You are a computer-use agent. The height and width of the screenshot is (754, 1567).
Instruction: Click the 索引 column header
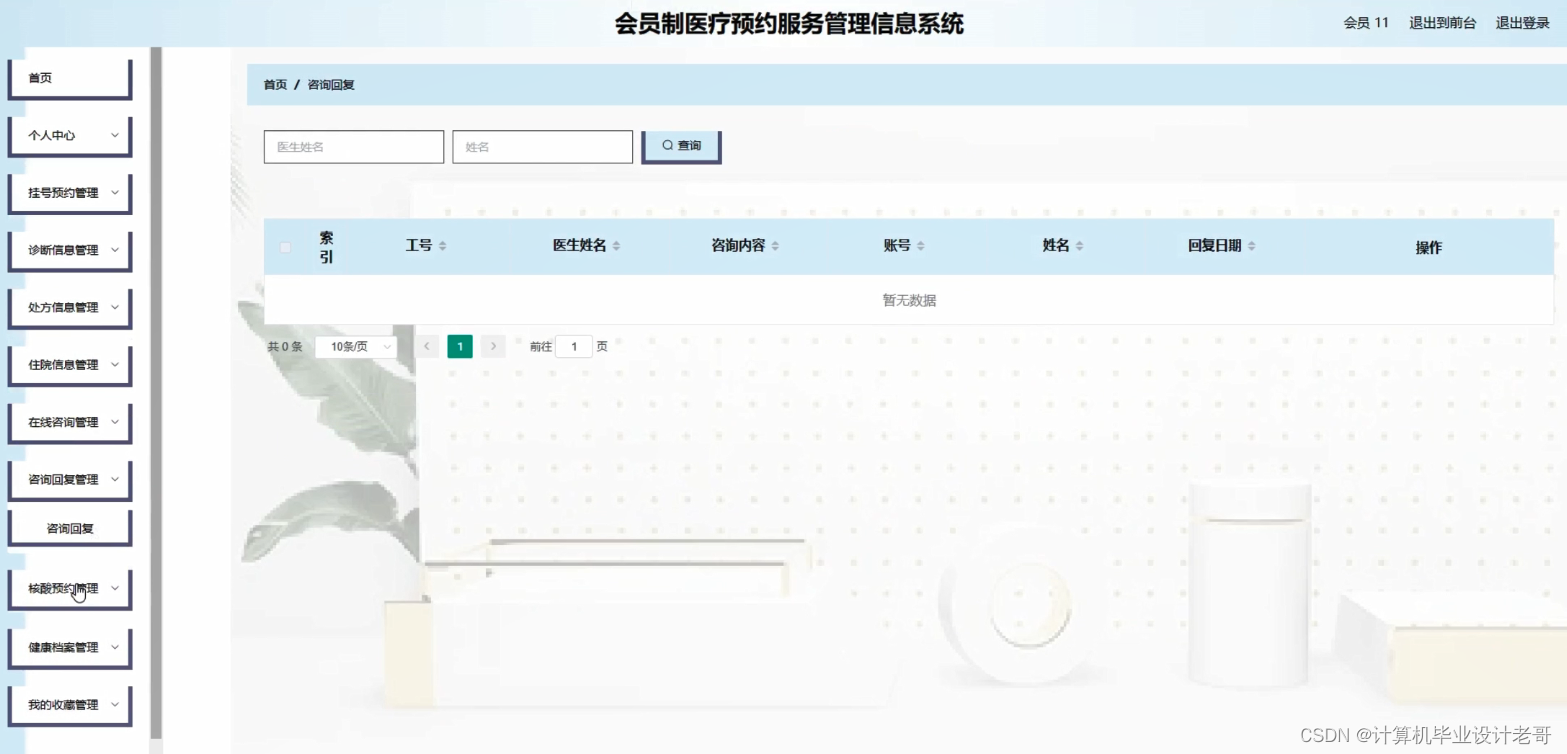click(x=326, y=247)
